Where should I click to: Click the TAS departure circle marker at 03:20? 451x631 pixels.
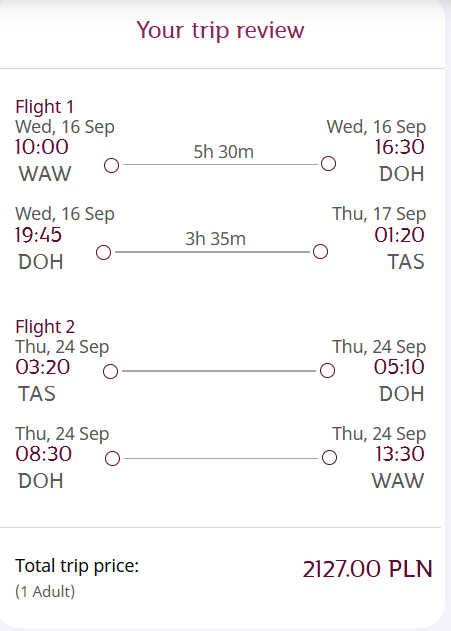pos(110,371)
